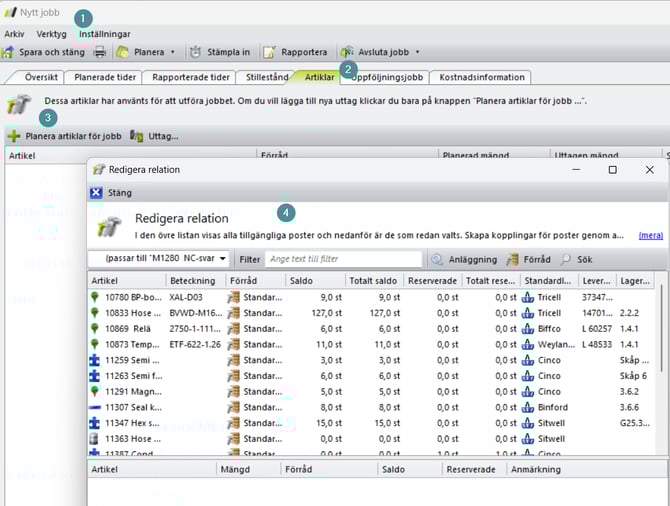Click the Planerad mängd column header

(x=476, y=155)
